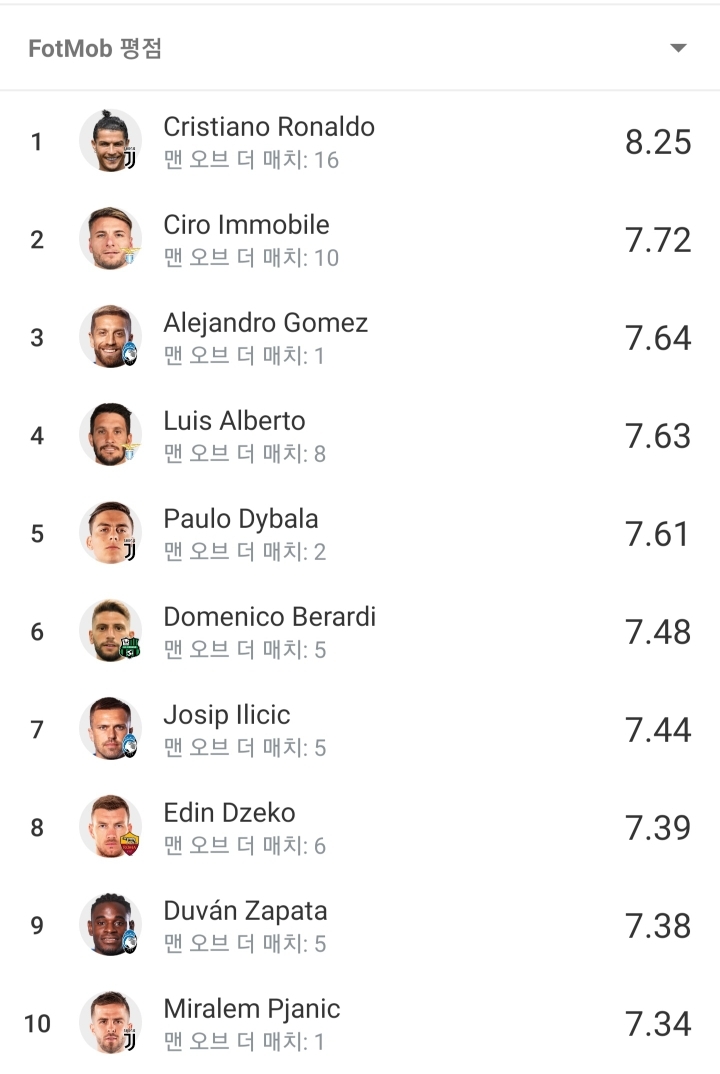The image size is (720, 1074).
Task: Select Luis Alberto's player avatar
Action: tap(109, 434)
